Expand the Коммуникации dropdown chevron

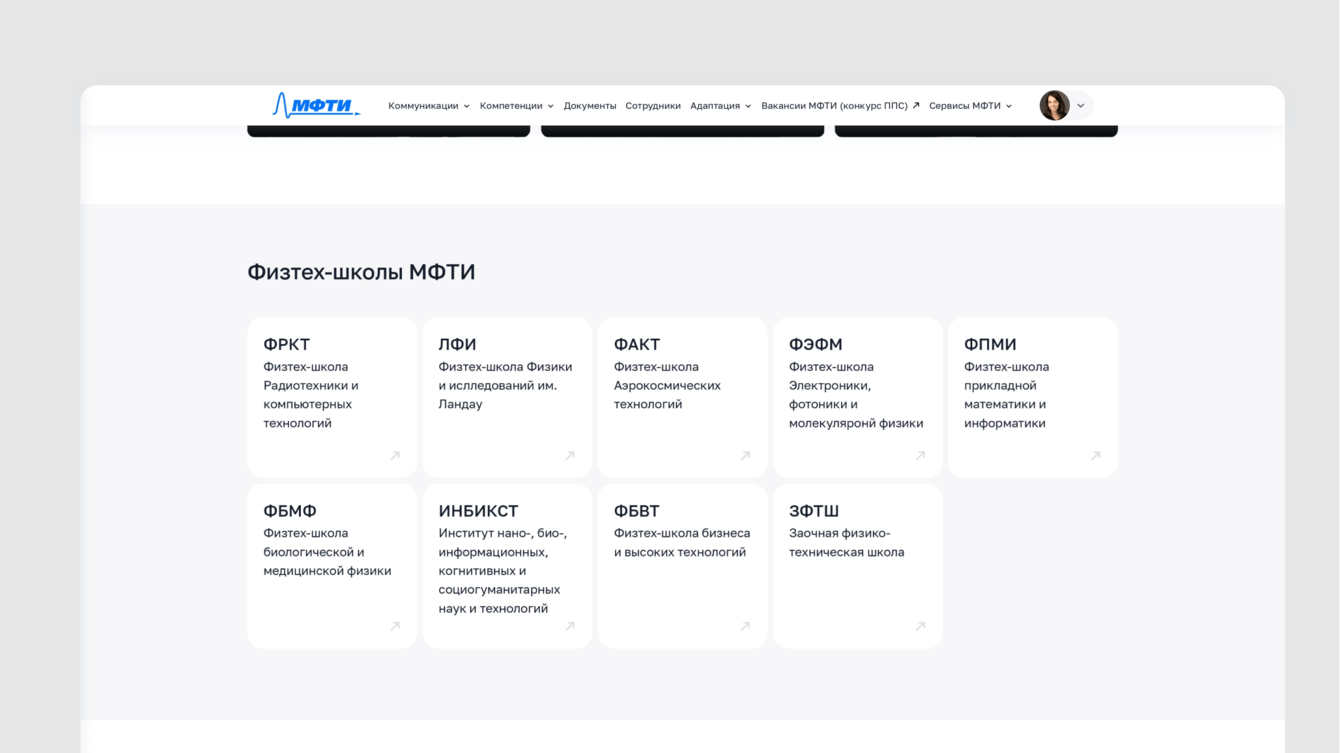tap(467, 106)
